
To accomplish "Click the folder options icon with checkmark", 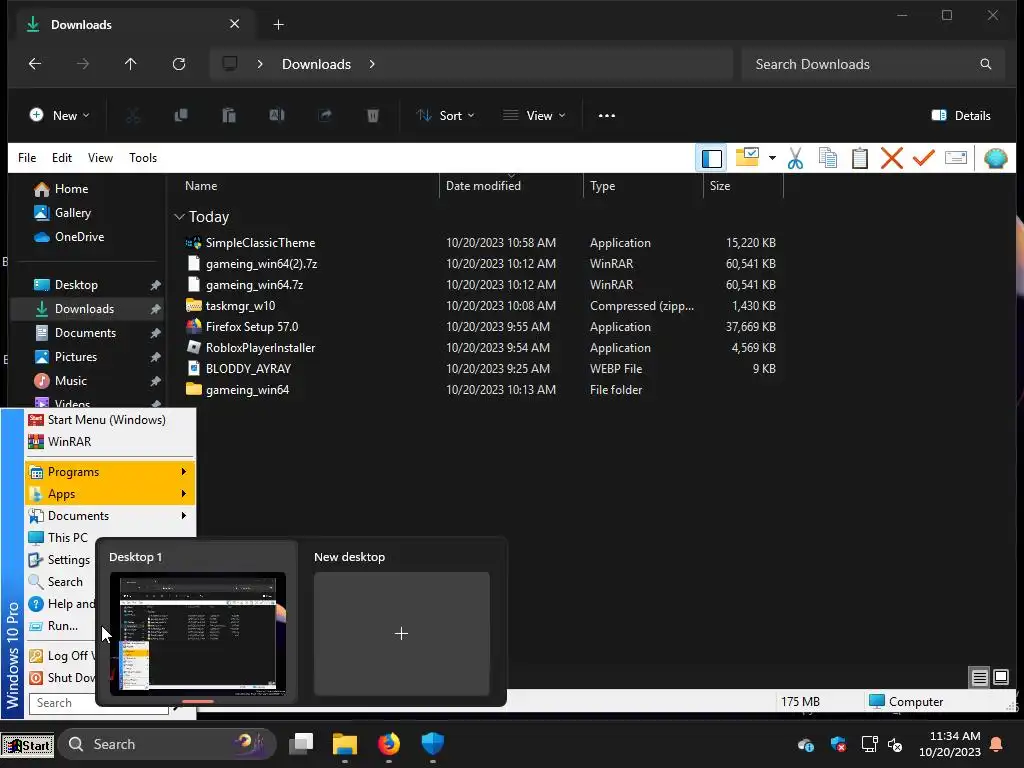I will (x=747, y=157).
